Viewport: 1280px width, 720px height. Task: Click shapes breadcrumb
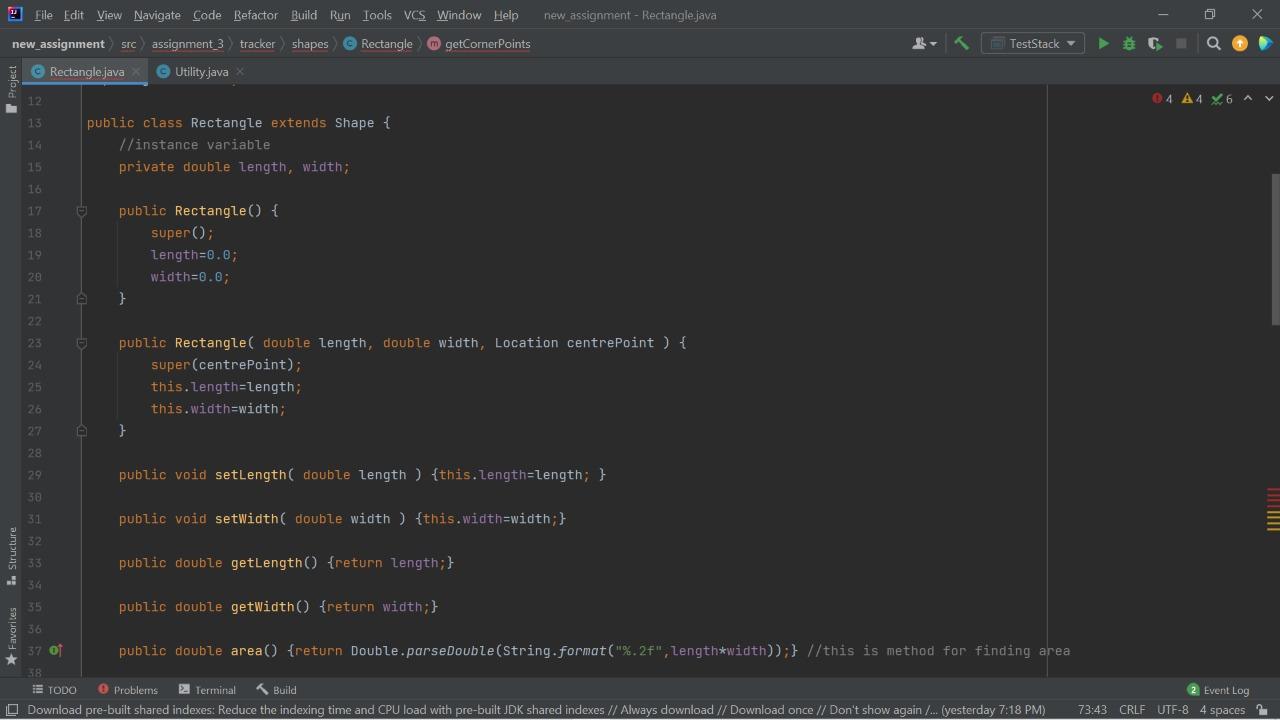[310, 44]
